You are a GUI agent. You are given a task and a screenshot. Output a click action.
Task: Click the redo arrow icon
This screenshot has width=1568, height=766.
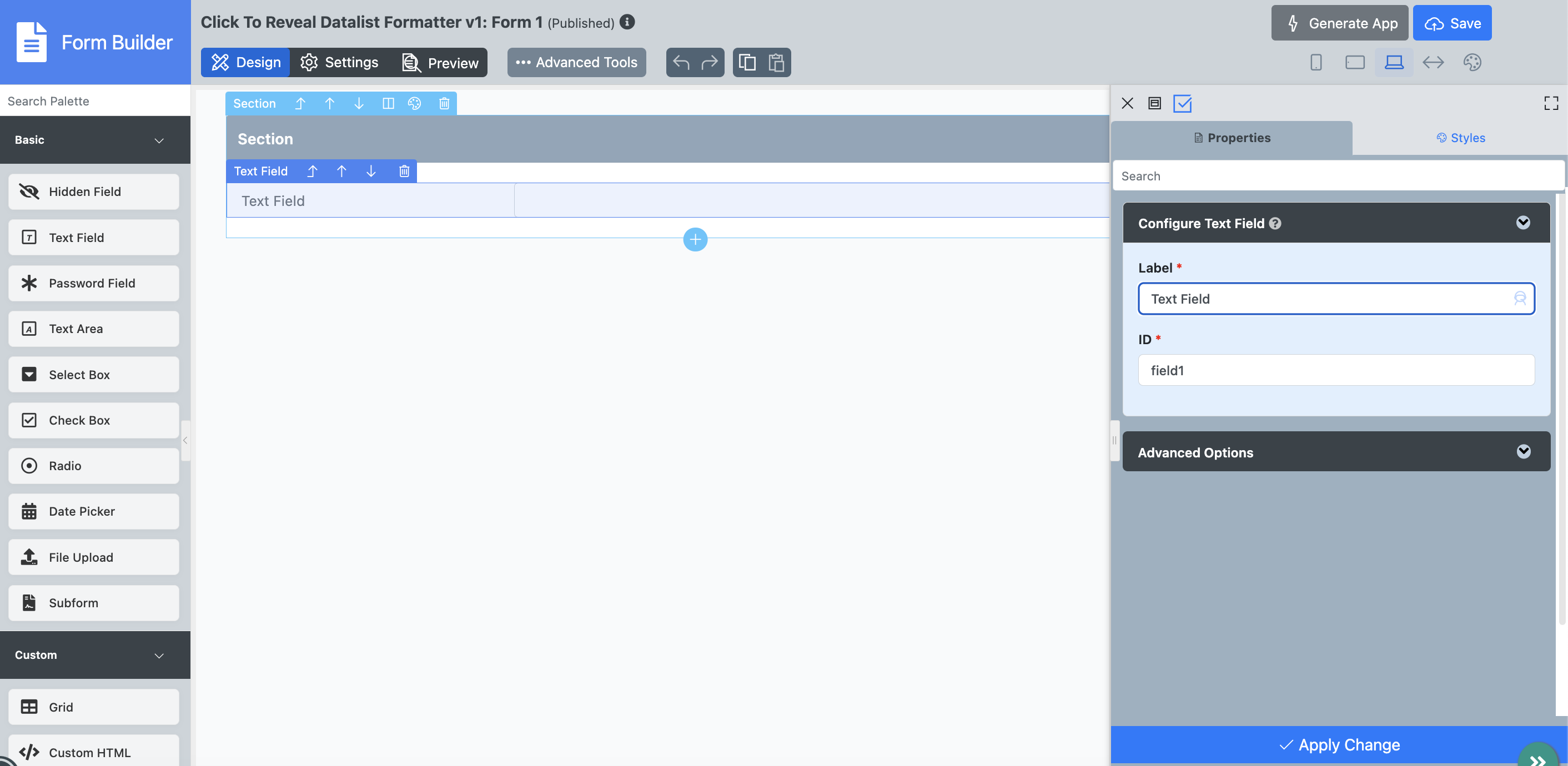709,62
